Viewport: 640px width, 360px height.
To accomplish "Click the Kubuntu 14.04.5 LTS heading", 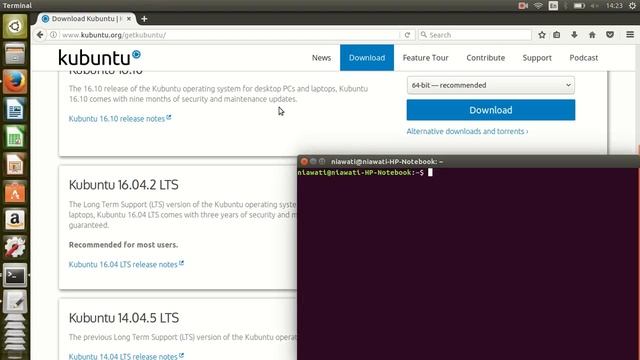I will [x=124, y=318].
